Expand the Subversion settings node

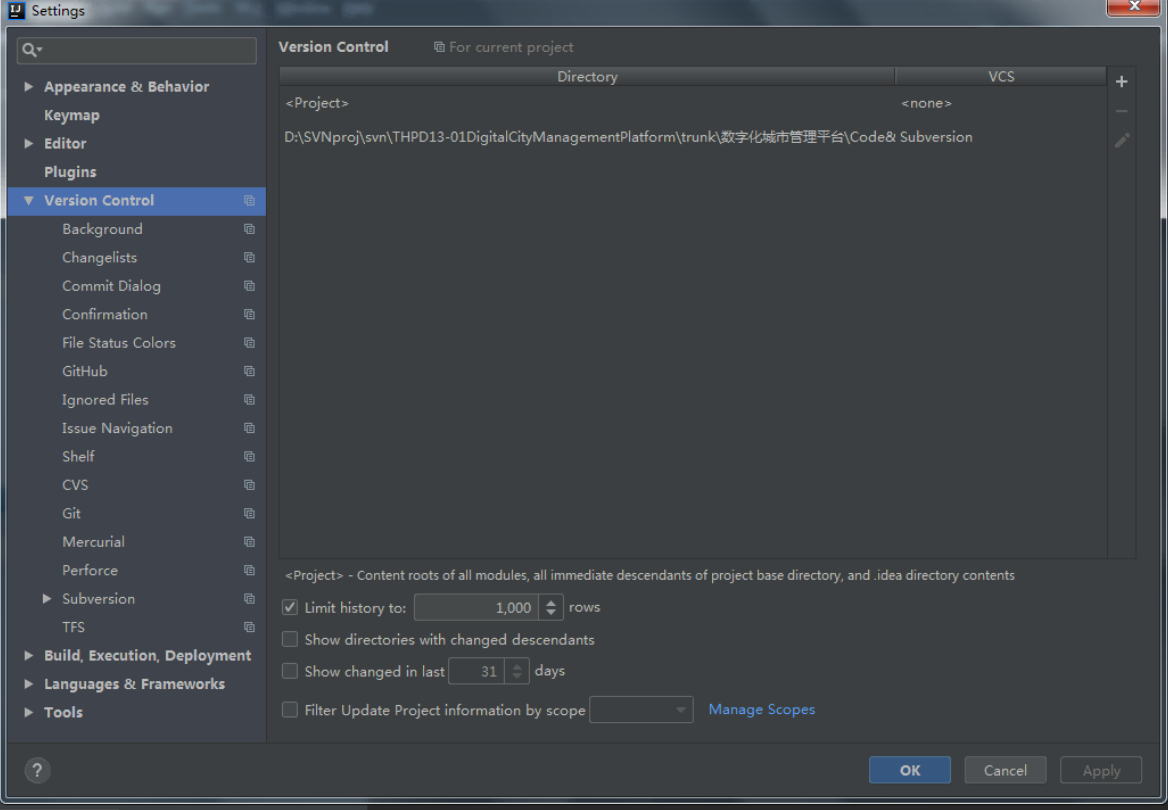[x=46, y=598]
